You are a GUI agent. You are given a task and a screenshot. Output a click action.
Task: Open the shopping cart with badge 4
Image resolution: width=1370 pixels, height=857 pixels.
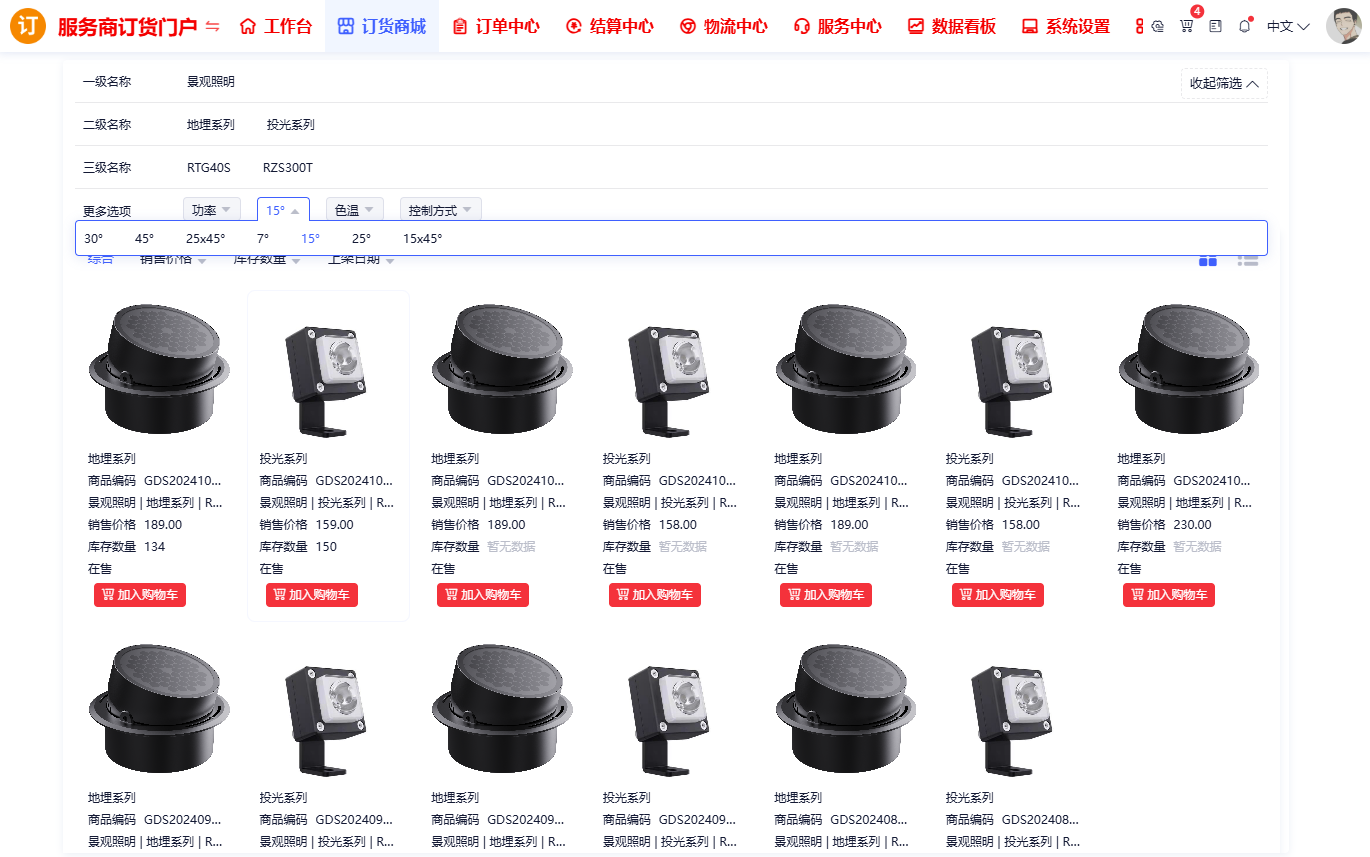pos(1187,26)
